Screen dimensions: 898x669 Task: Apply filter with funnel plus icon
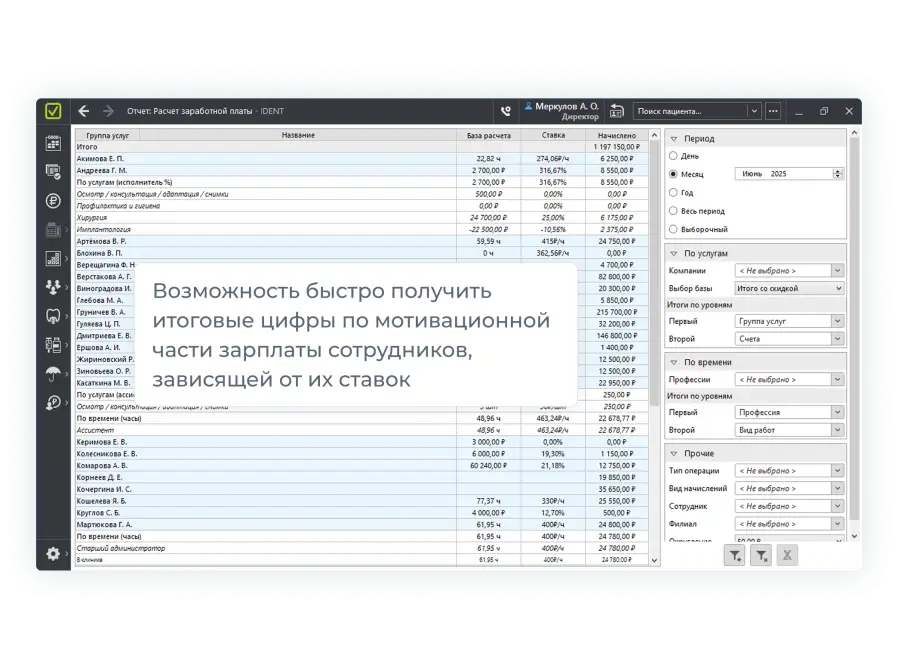click(x=734, y=555)
